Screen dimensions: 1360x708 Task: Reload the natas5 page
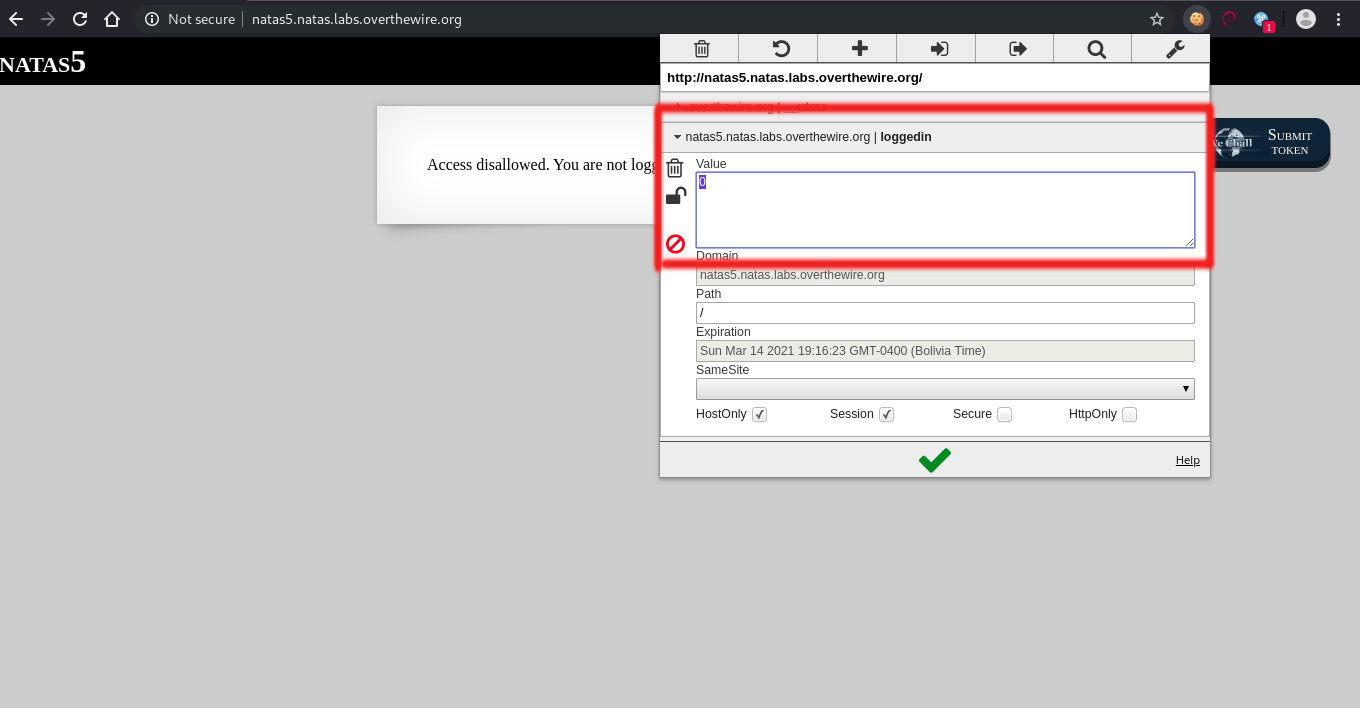pyautogui.click(x=80, y=19)
